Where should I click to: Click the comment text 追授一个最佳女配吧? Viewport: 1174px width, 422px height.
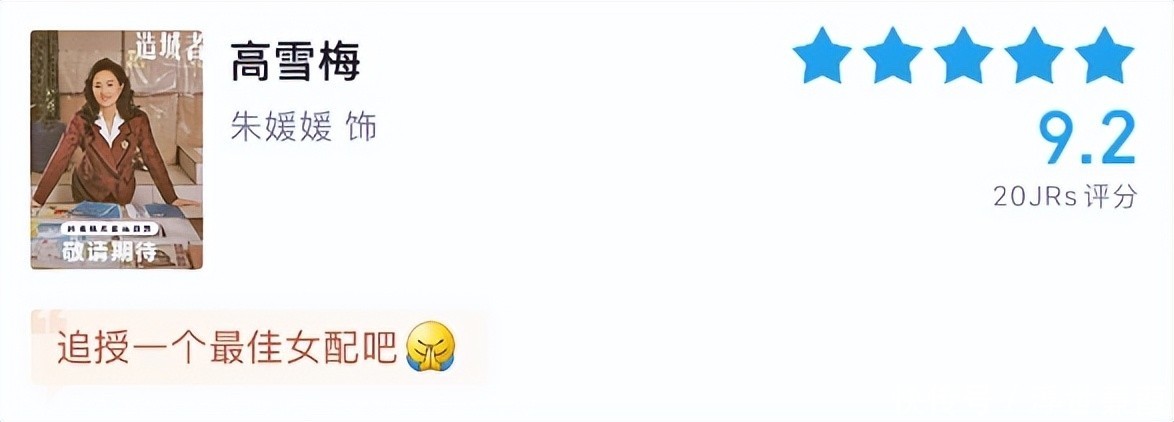click(x=228, y=347)
